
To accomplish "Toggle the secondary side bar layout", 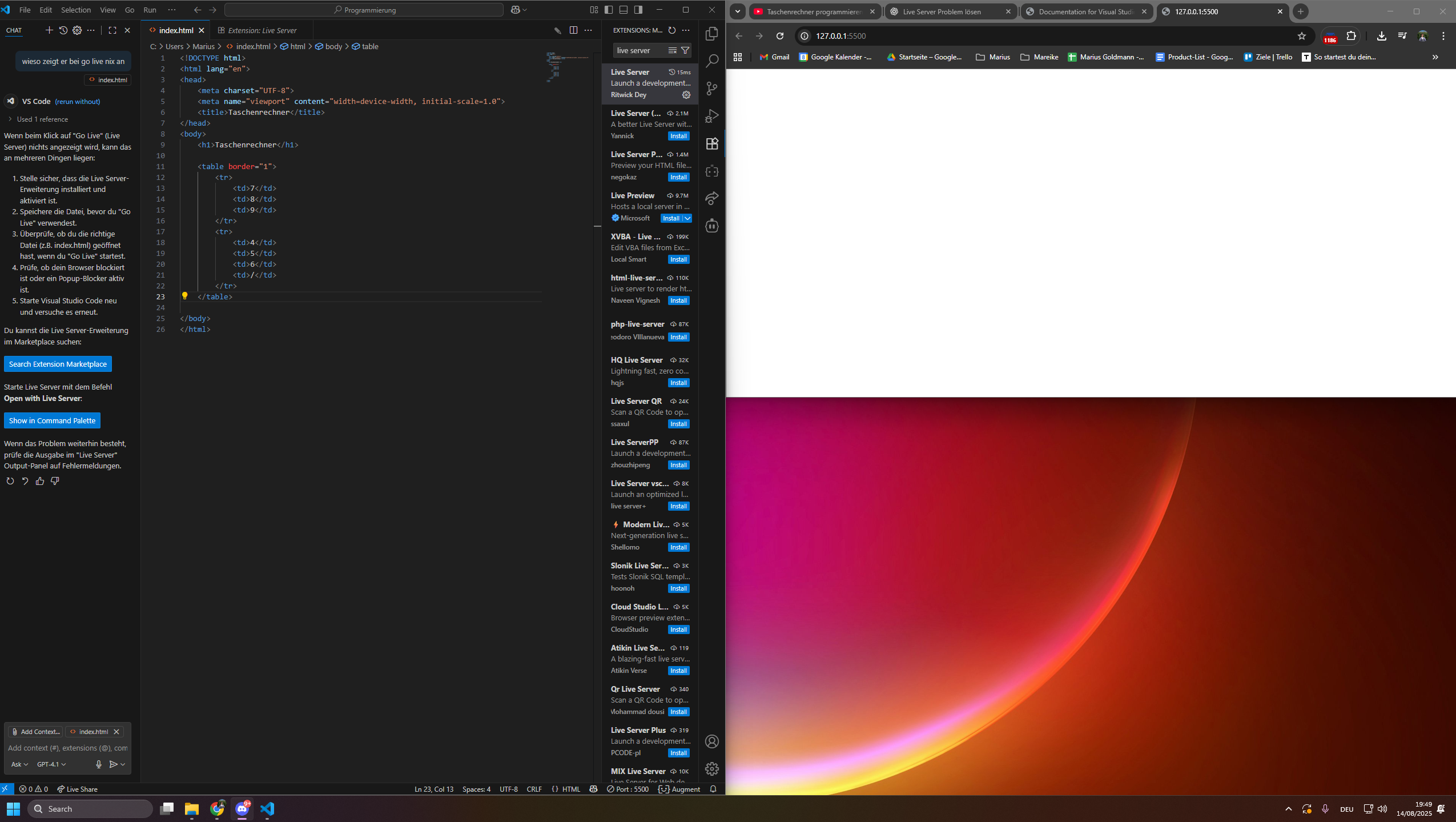I will tap(638, 10).
